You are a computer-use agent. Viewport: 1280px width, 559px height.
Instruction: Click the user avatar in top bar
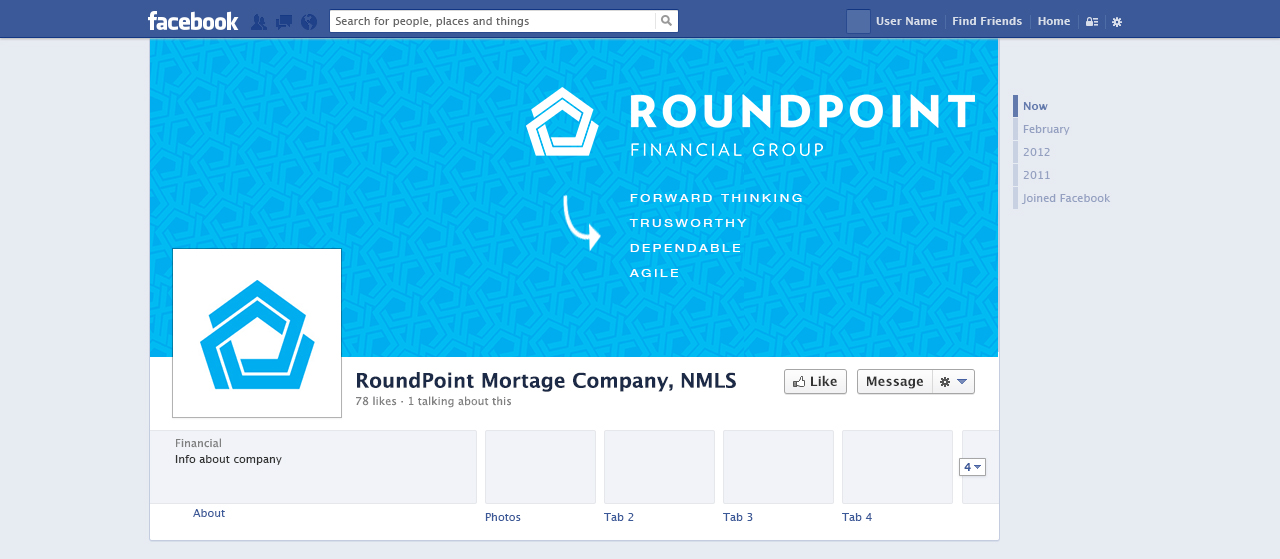(x=858, y=21)
